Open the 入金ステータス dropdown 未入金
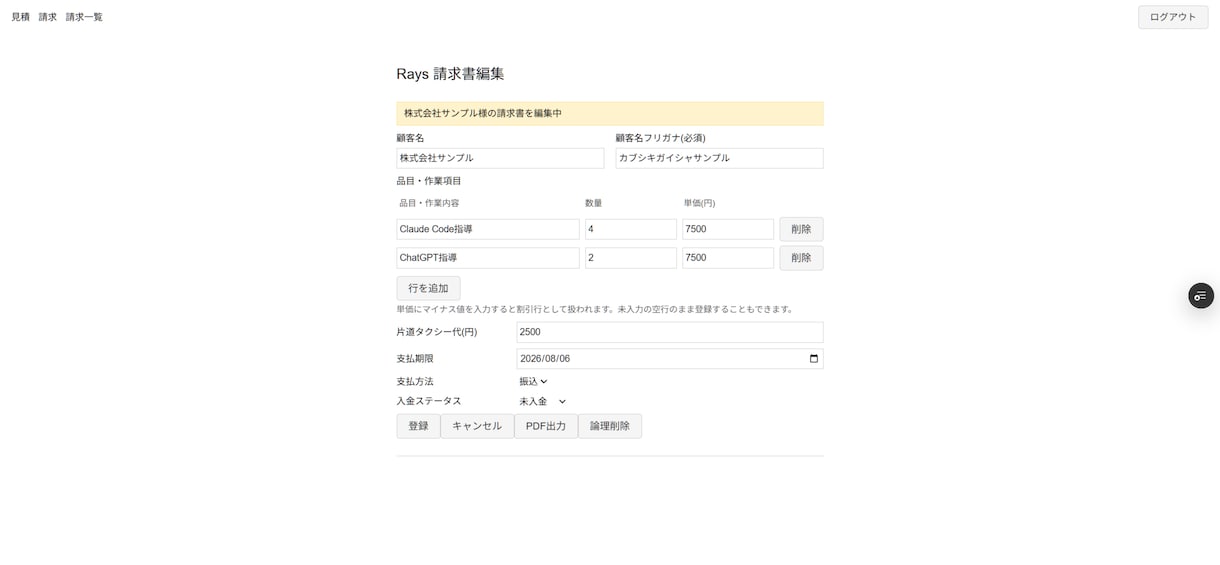The image size is (1220, 565). (543, 402)
